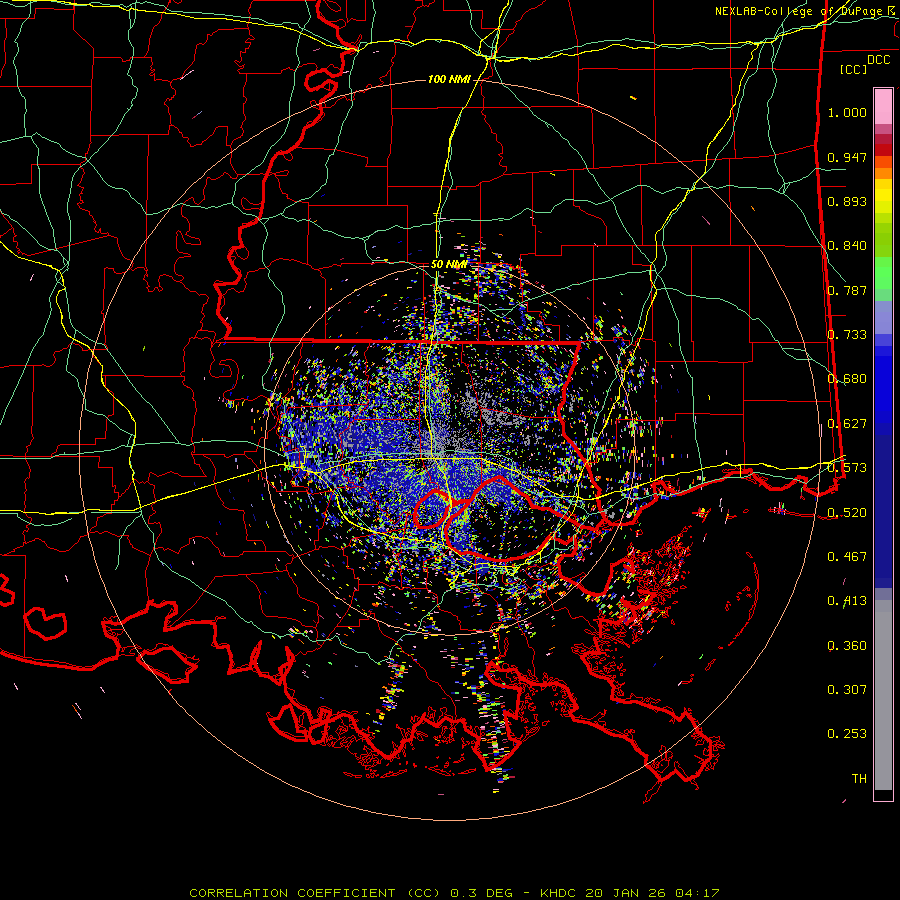Click the 1.000 value on the color scale

847,112
